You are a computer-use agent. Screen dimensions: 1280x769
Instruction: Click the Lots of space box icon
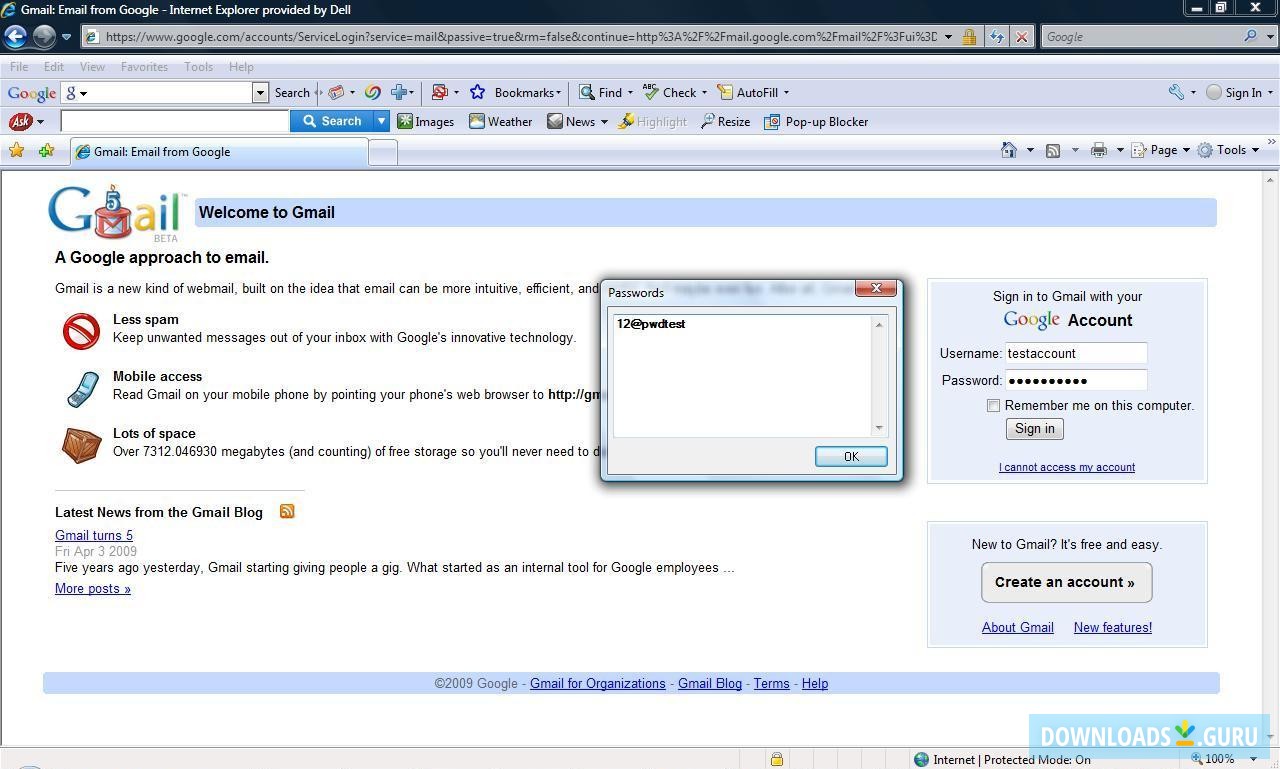(82, 445)
